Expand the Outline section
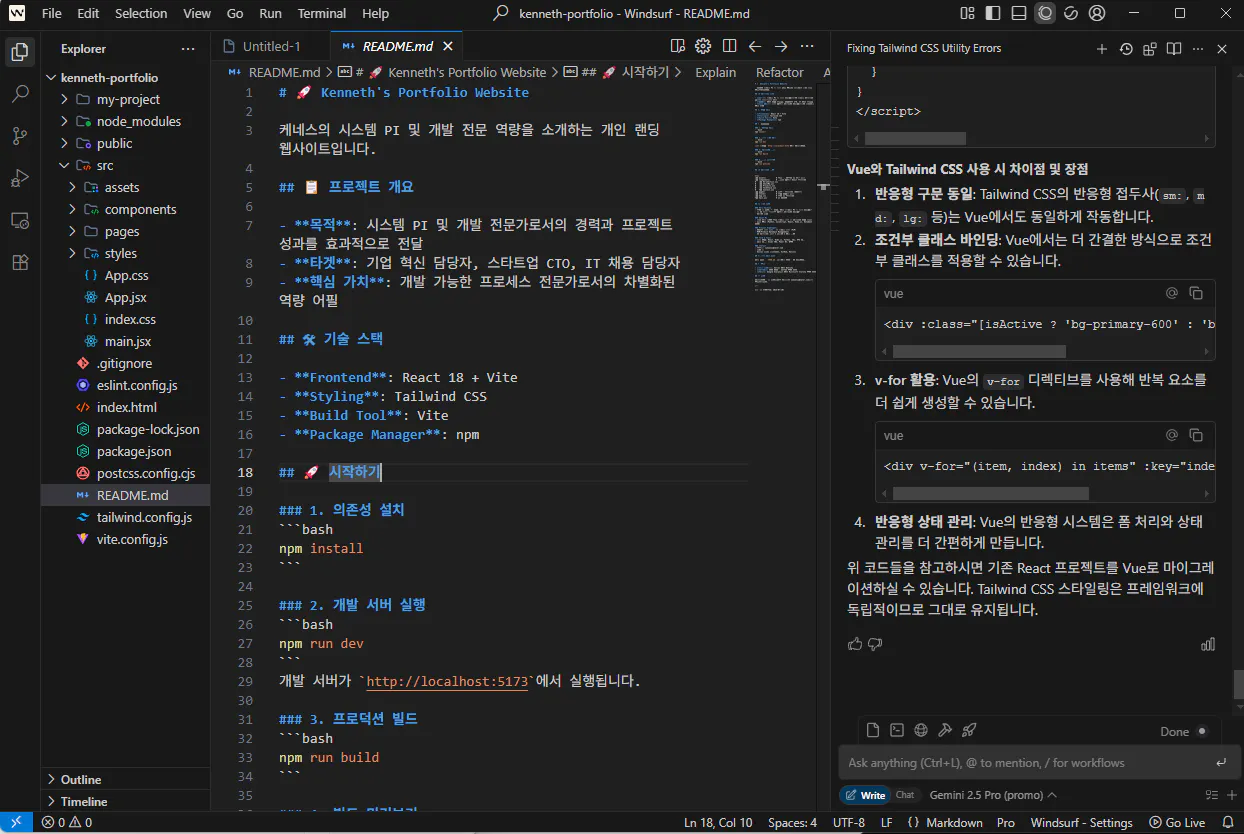 (x=125, y=779)
